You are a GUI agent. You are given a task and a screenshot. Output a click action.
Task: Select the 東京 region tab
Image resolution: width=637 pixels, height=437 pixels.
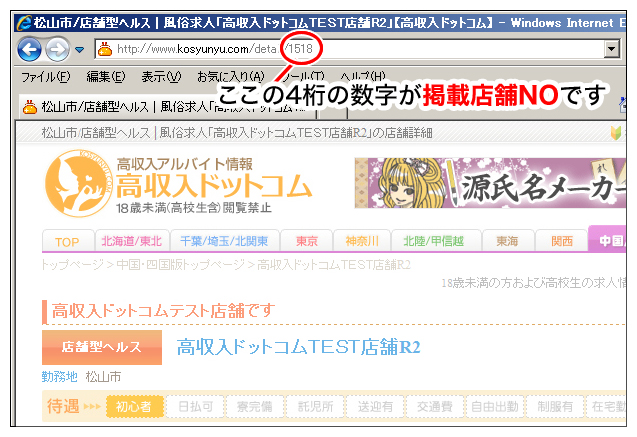coord(307,241)
